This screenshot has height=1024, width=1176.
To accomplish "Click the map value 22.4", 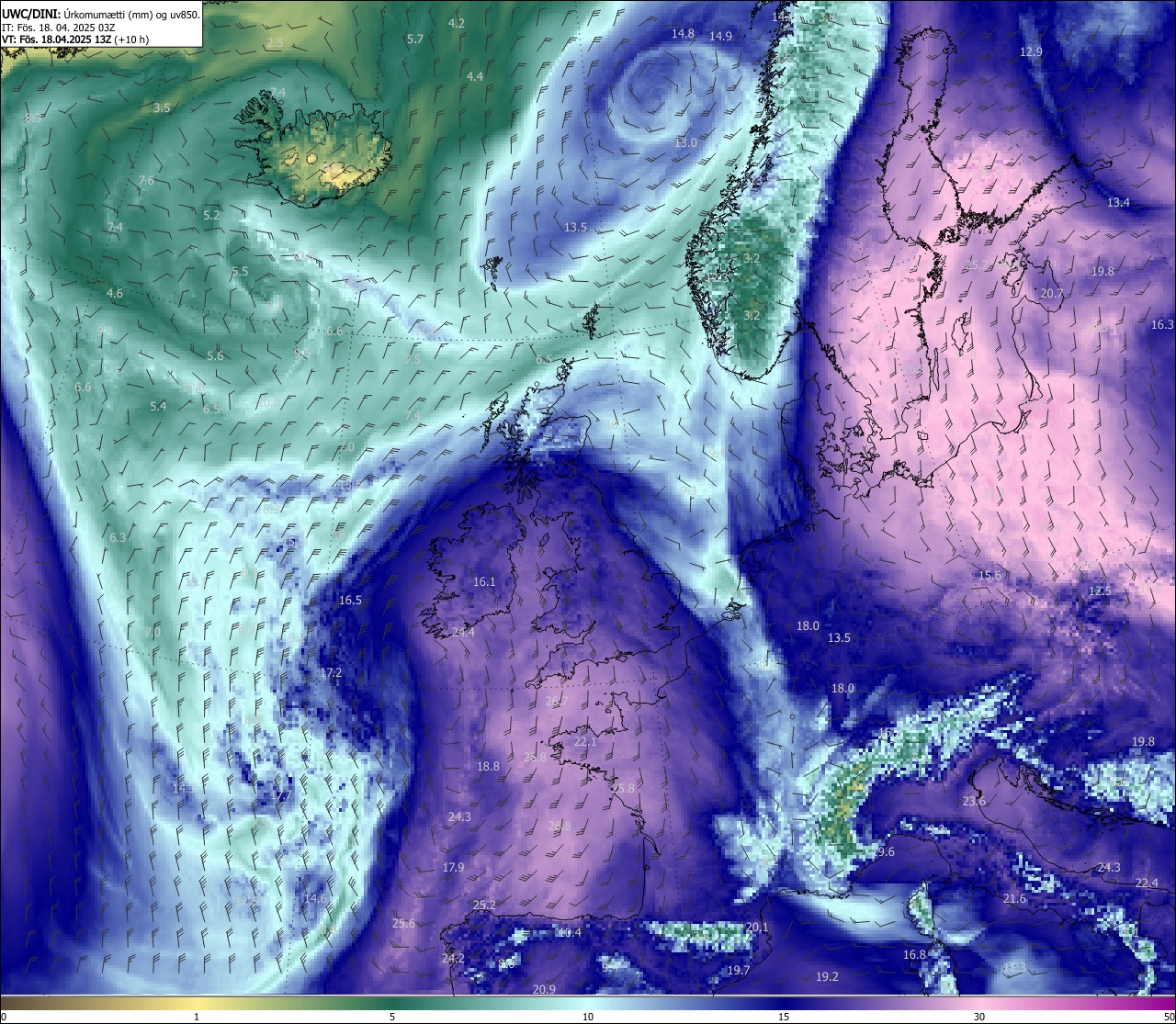I will pos(1147,883).
